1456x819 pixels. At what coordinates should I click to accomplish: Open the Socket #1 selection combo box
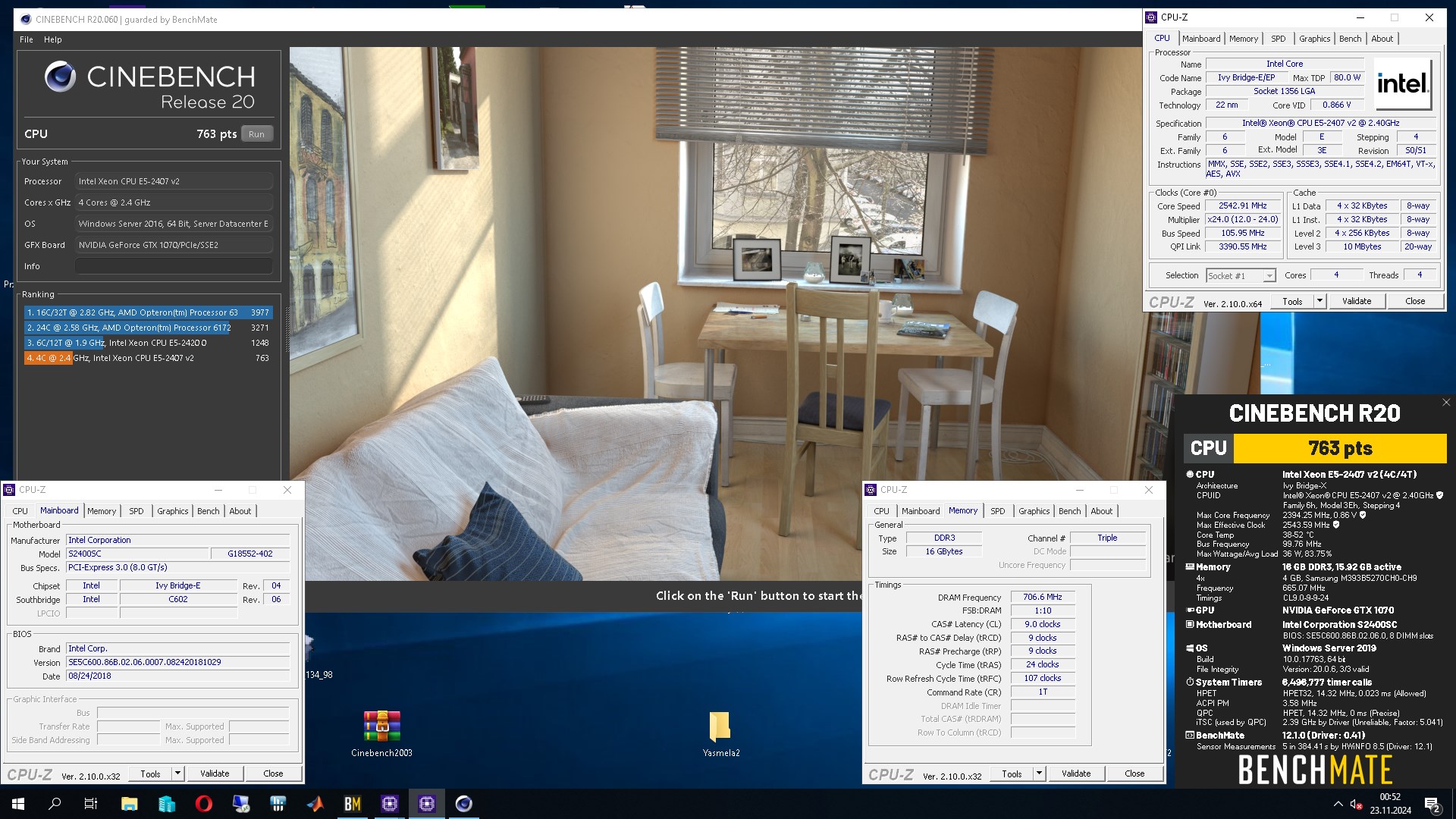coord(1241,276)
